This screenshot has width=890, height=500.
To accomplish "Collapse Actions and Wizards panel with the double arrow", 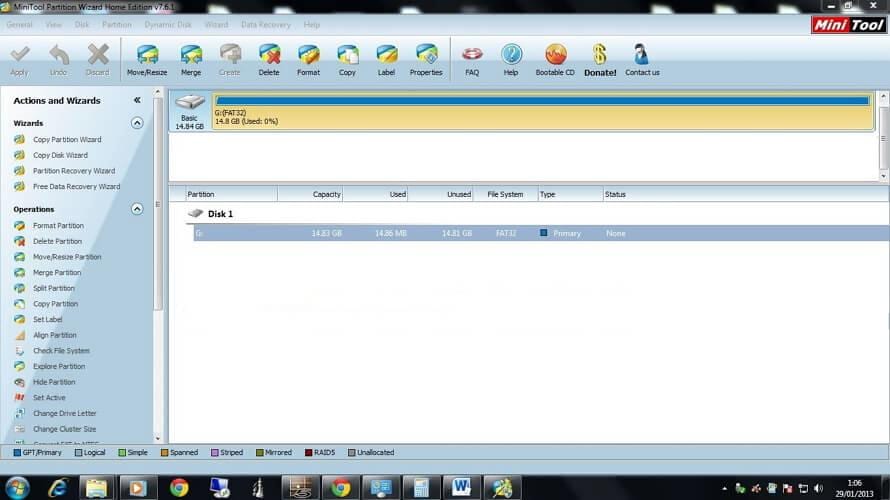I will tap(137, 100).
